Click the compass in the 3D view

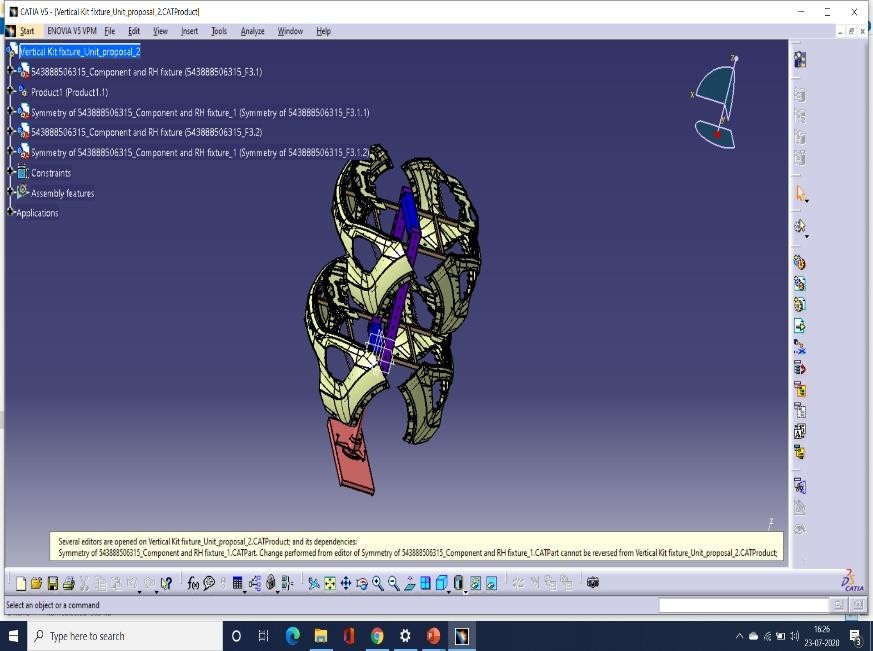(x=716, y=103)
